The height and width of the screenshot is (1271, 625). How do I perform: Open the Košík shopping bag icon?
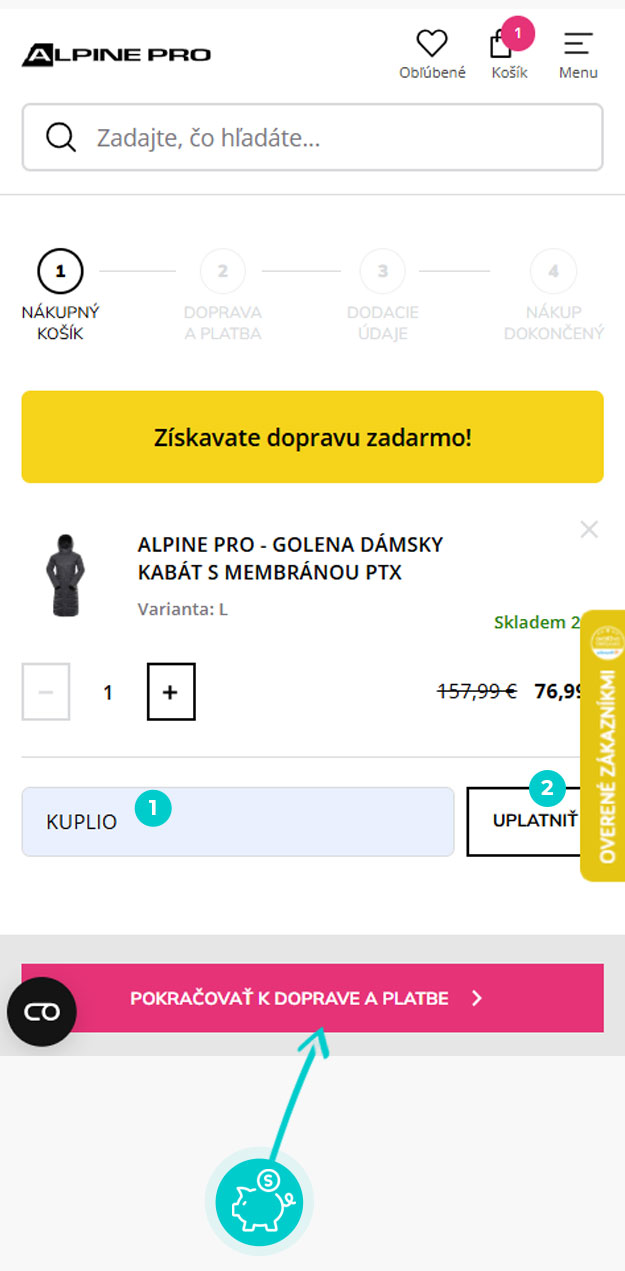(x=501, y=46)
